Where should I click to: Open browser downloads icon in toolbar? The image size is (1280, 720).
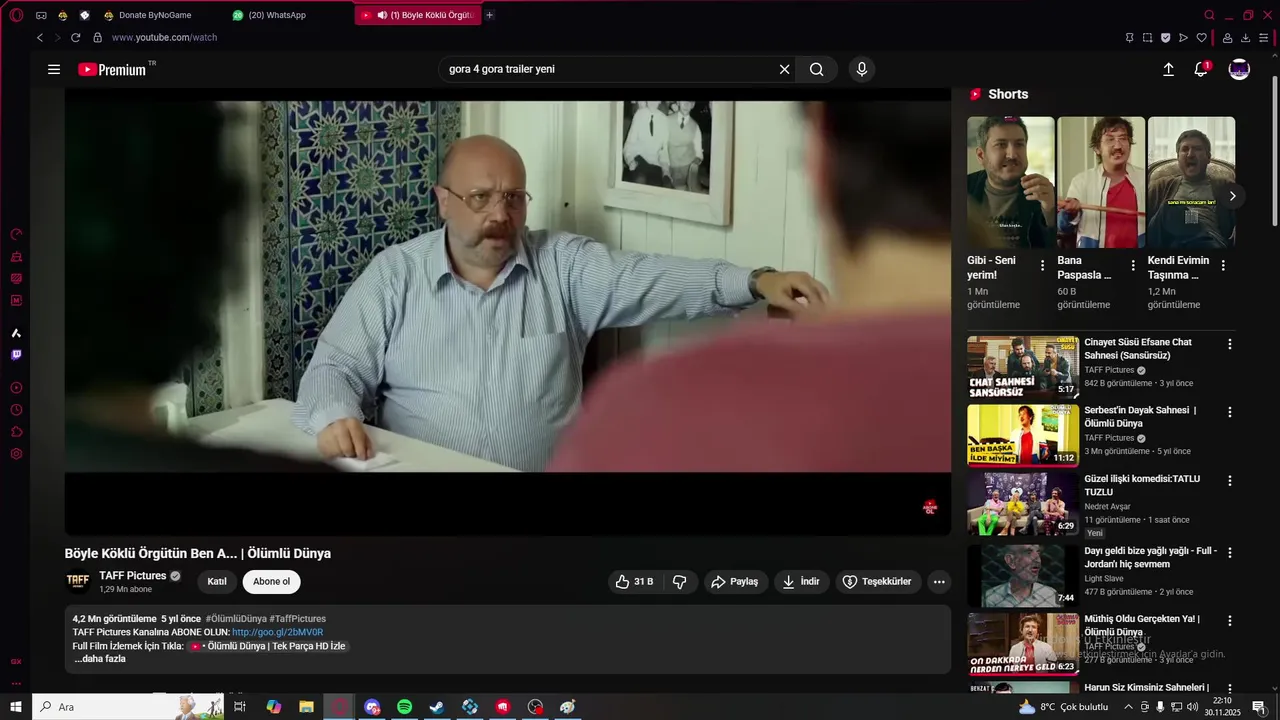point(1245,38)
